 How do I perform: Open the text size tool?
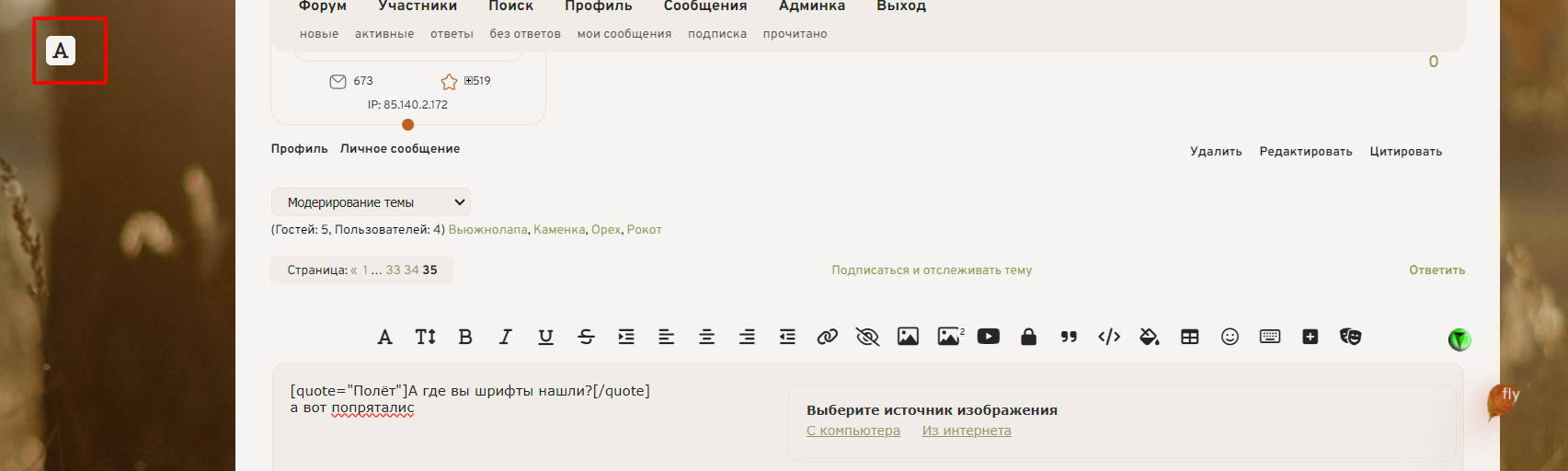[425, 337]
